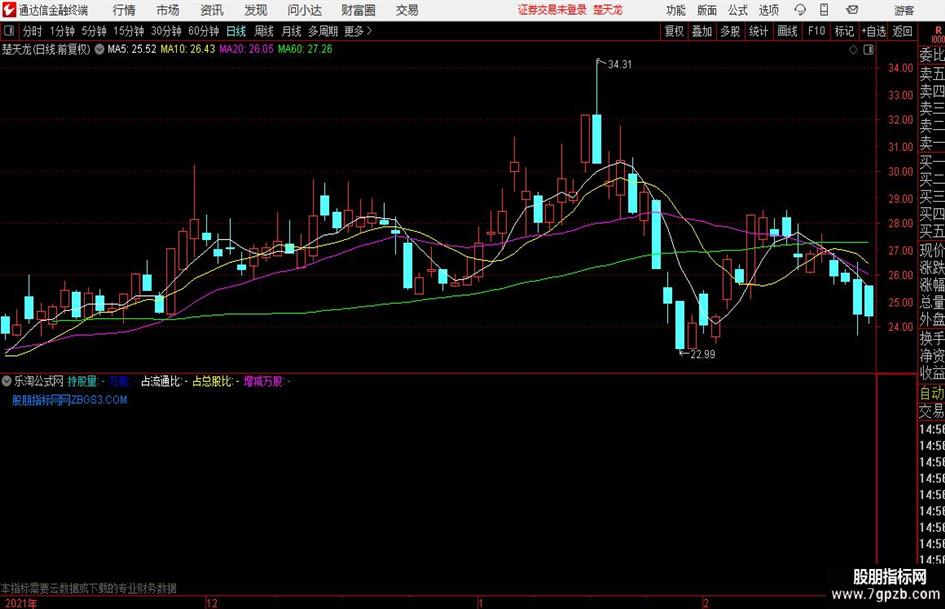Toggle the side panel icon at chart top-right
The width and height of the screenshot is (945, 609).
click(x=868, y=50)
